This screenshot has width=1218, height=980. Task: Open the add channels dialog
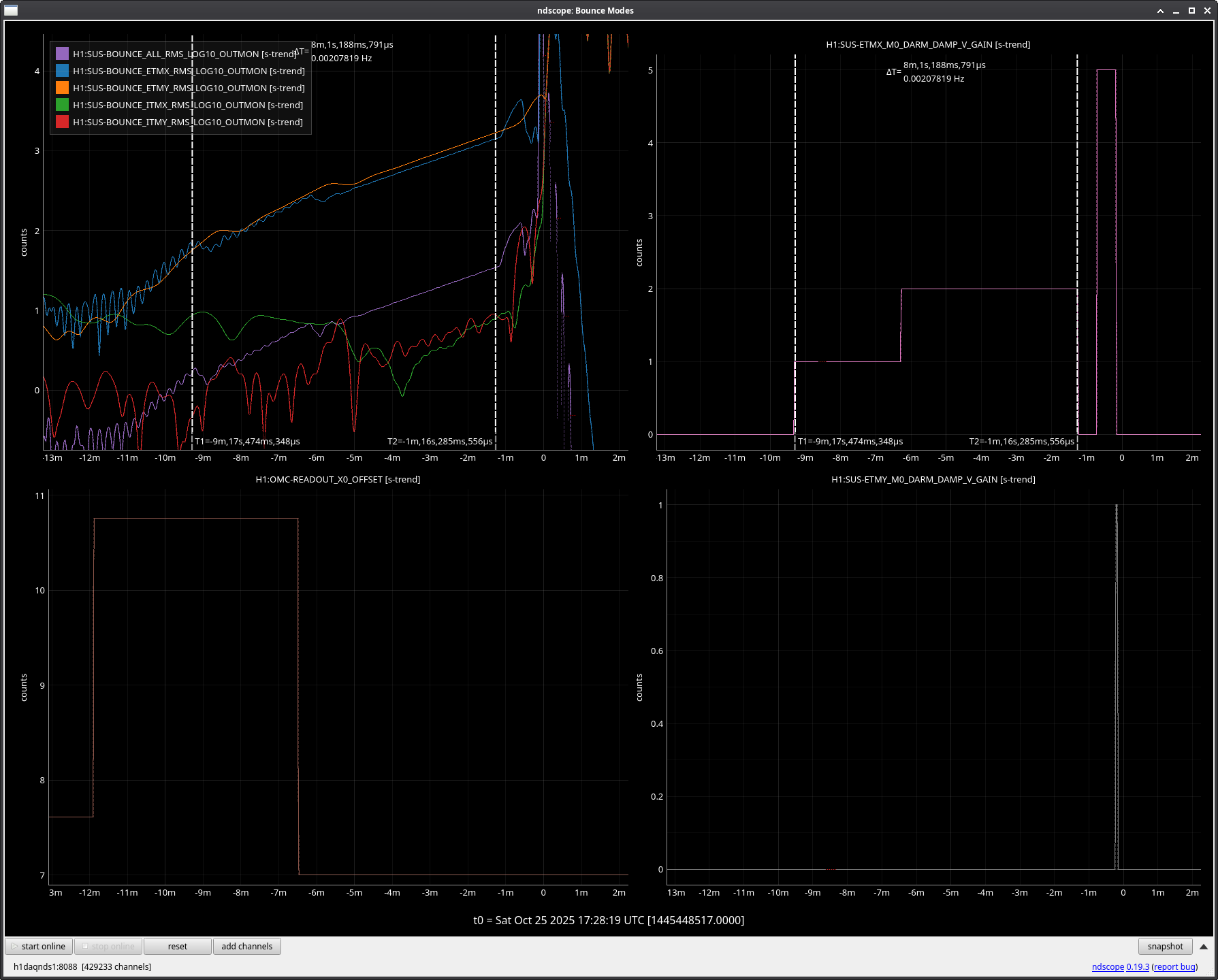[246, 947]
